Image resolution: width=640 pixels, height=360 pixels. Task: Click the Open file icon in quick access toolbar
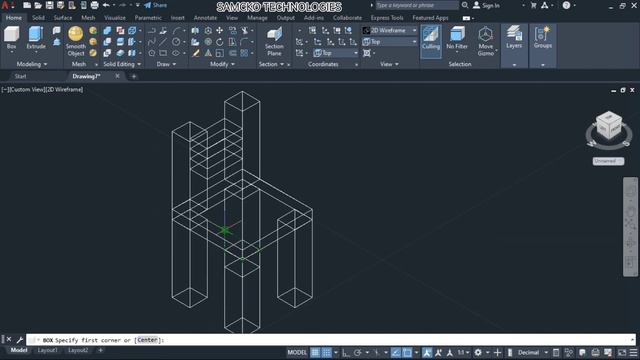(x=38, y=5)
